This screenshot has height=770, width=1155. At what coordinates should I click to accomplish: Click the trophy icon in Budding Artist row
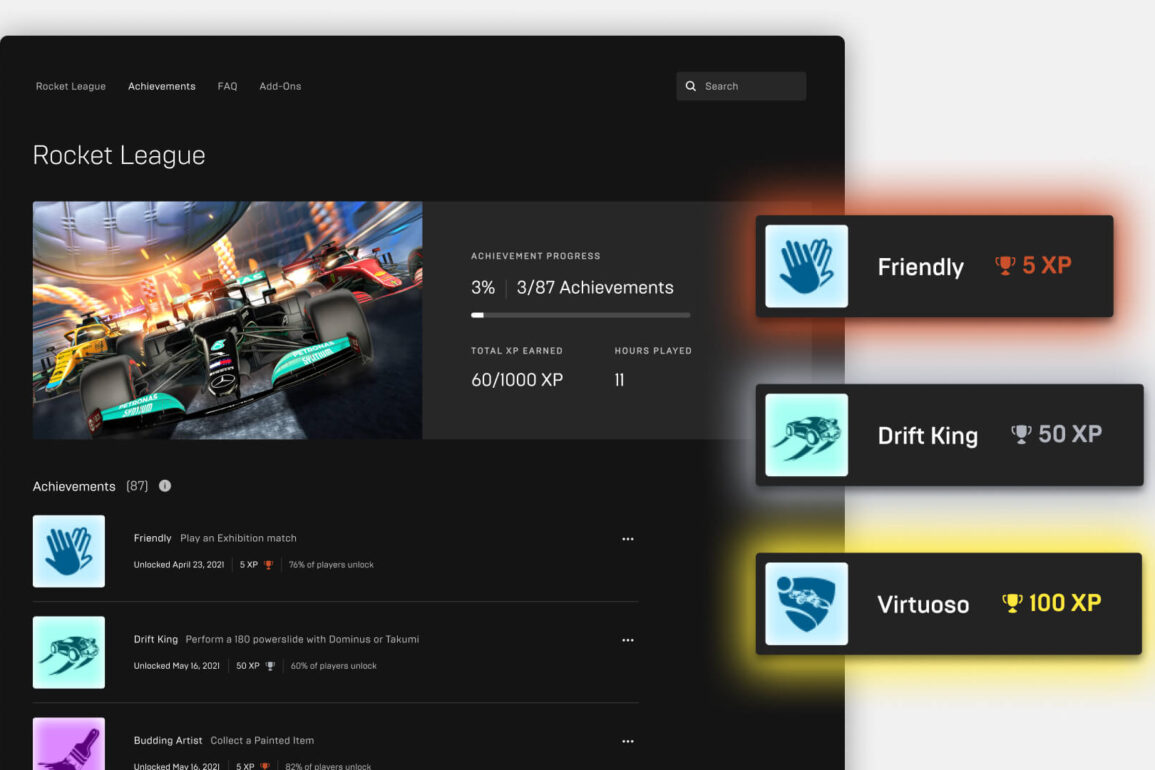pos(265,766)
